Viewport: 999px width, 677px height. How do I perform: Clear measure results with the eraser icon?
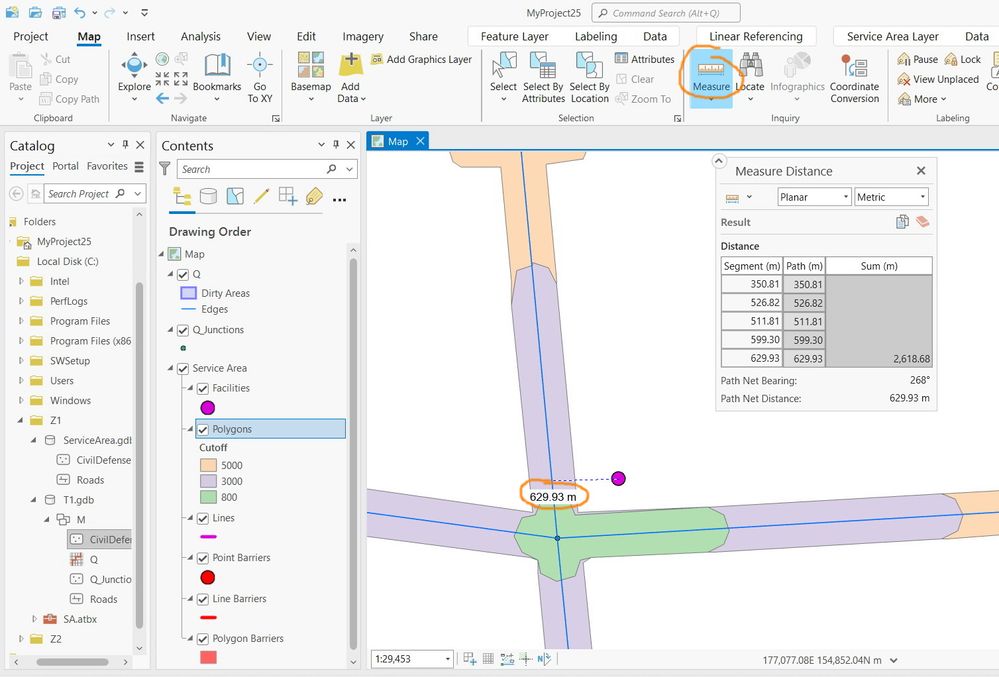point(922,222)
